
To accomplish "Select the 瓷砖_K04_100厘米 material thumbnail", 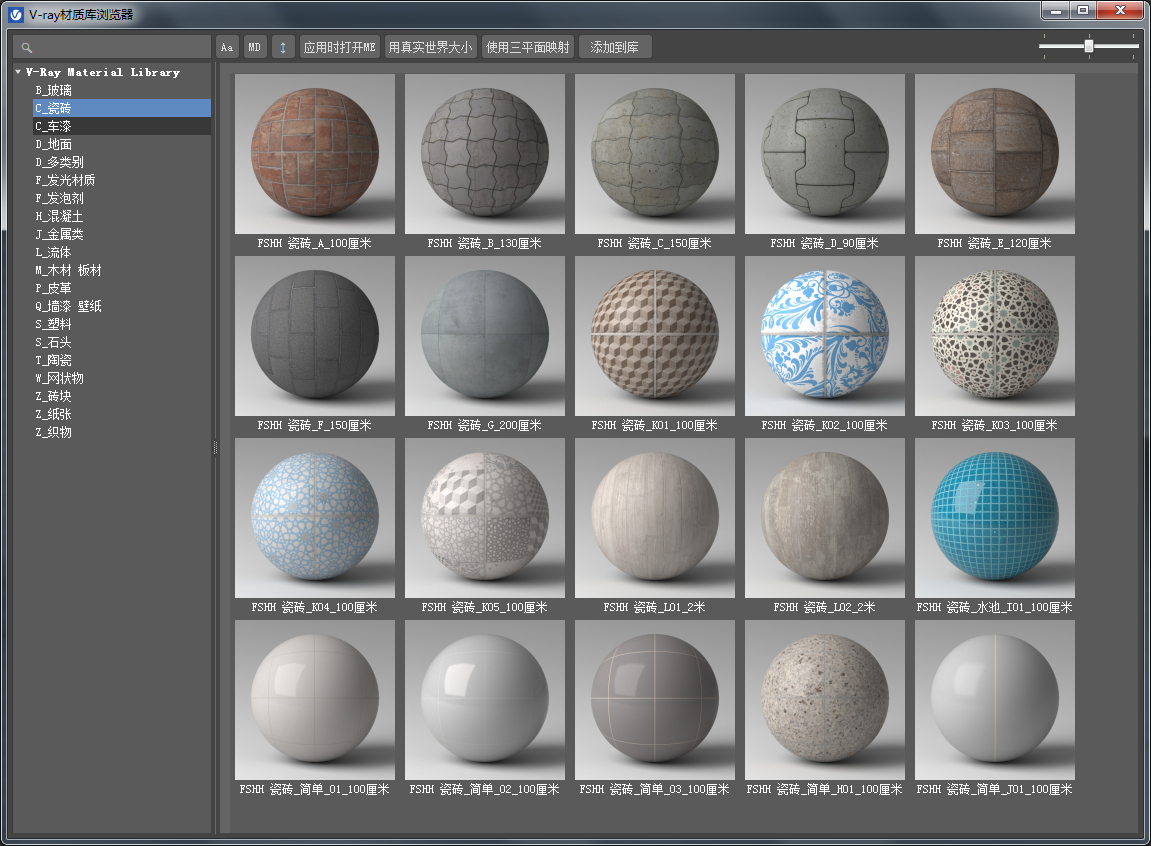I will click(315, 518).
